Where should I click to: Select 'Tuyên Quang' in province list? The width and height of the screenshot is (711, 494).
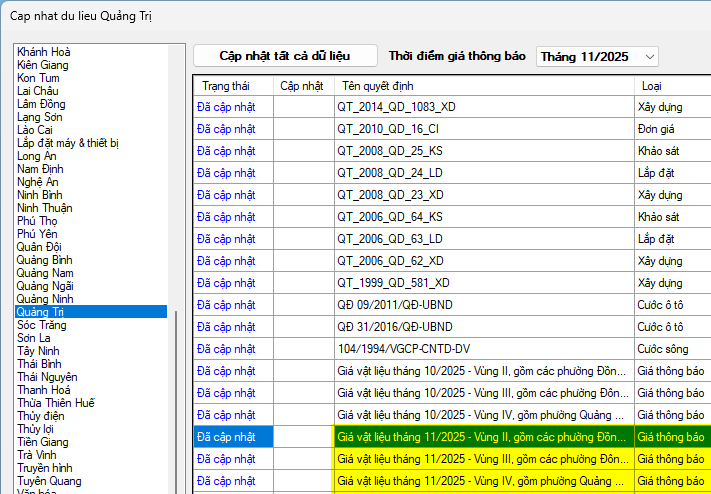49,481
